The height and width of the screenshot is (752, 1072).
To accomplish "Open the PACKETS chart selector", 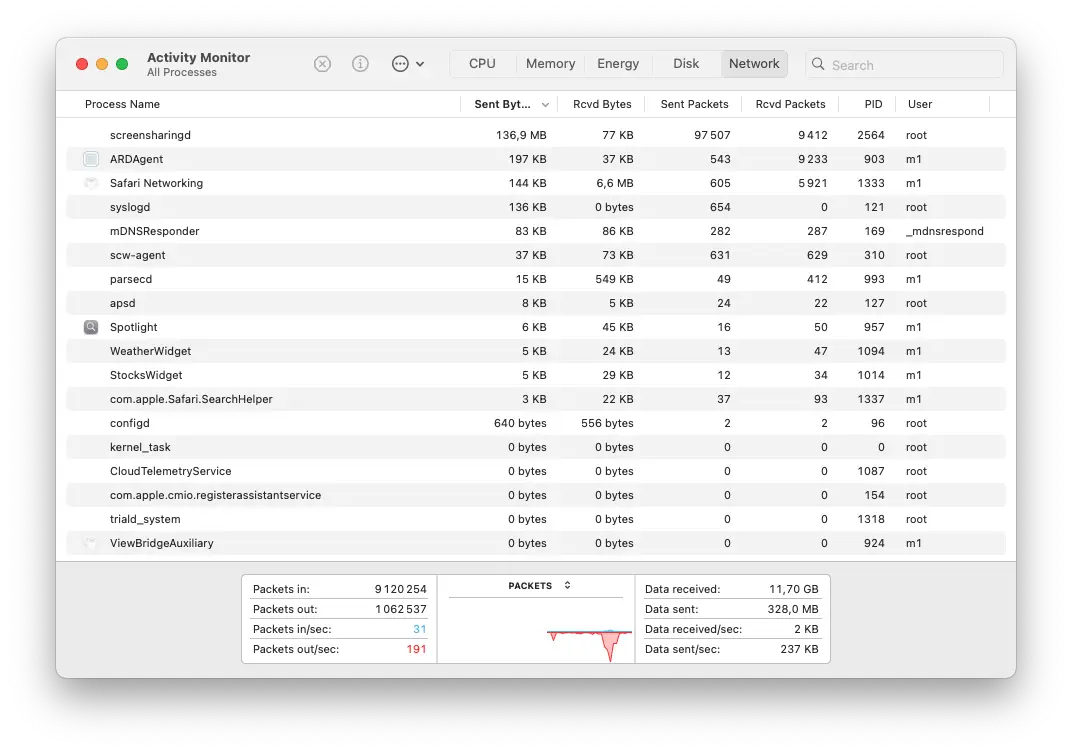I will [536, 585].
